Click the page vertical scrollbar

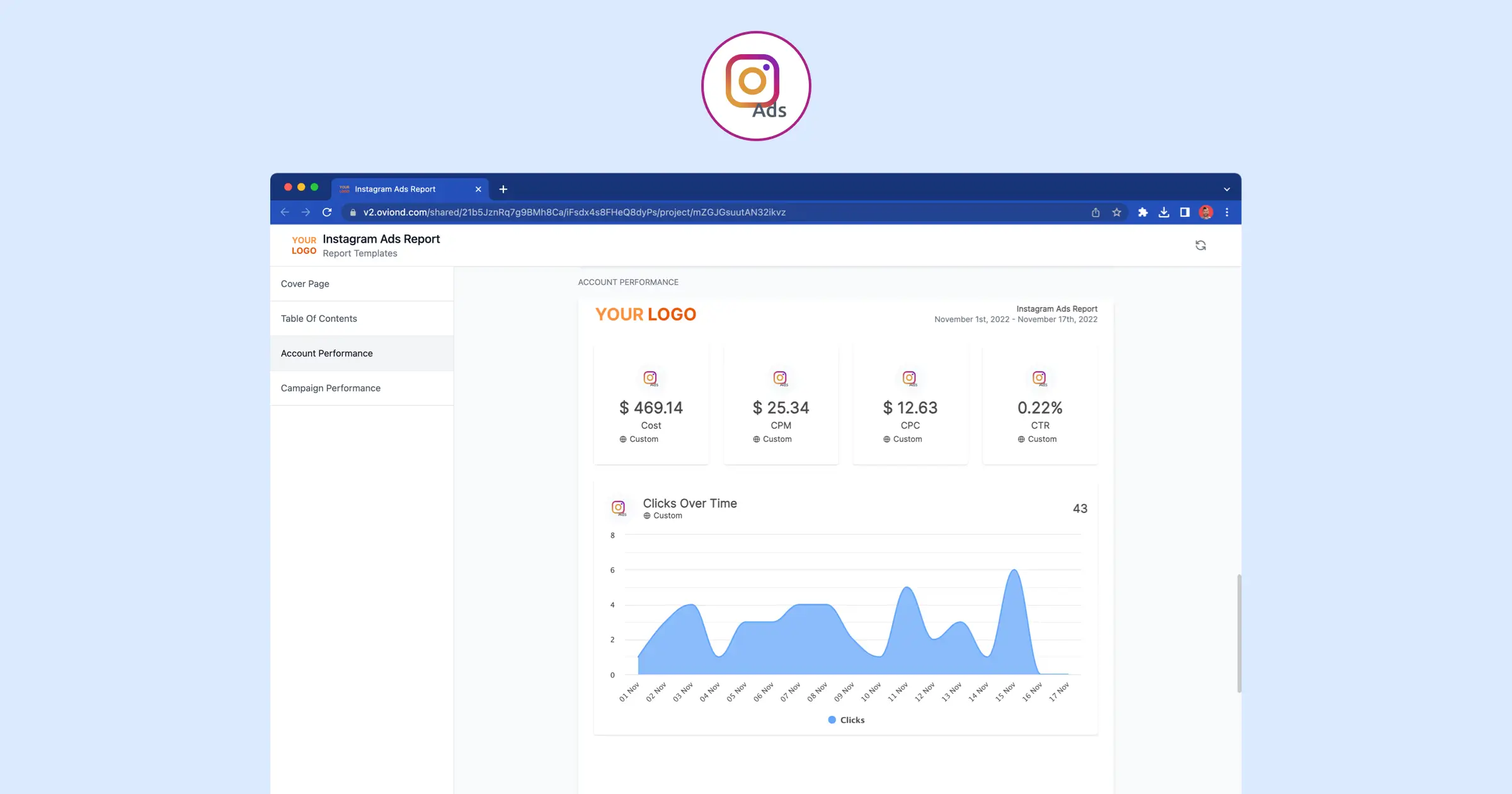pos(1239,633)
